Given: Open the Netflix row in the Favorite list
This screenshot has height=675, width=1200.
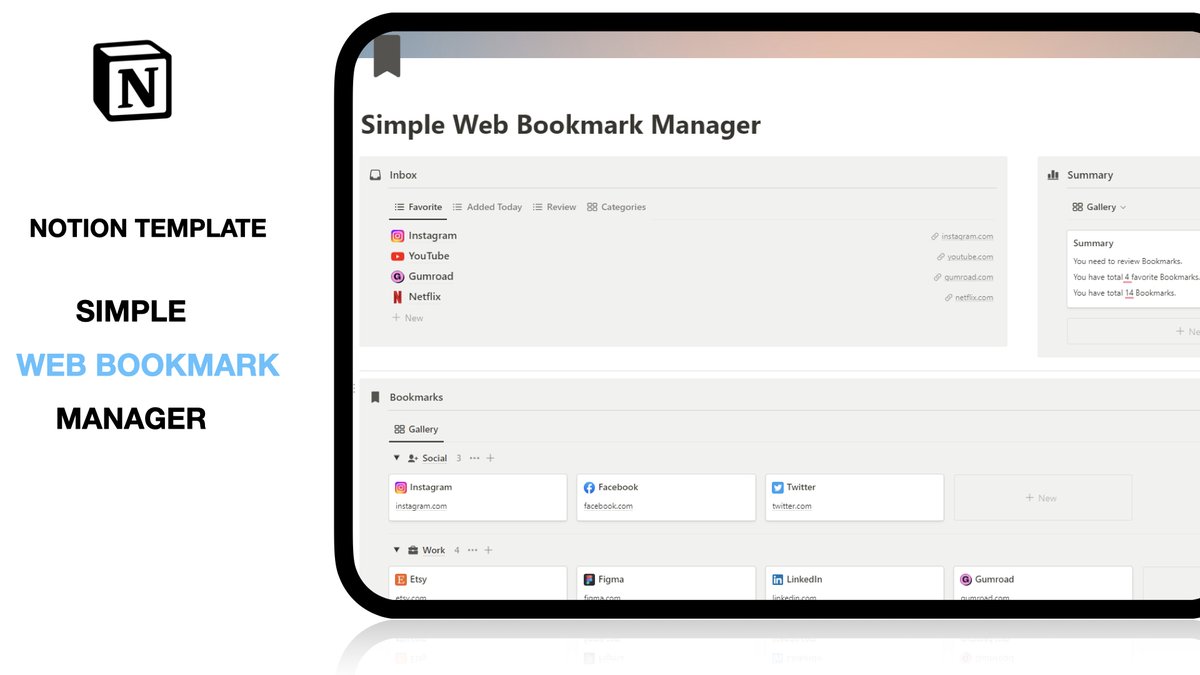Looking at the screenshot, I should point(692,297).
